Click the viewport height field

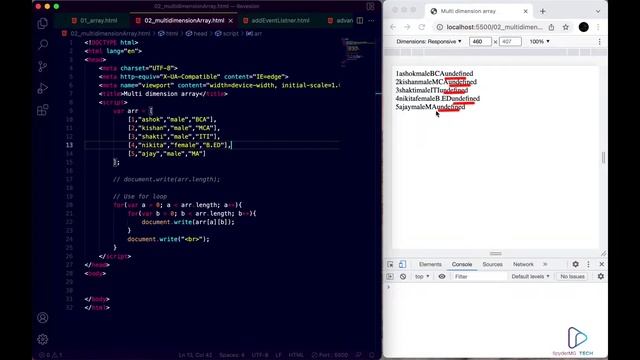click(510, 42)
